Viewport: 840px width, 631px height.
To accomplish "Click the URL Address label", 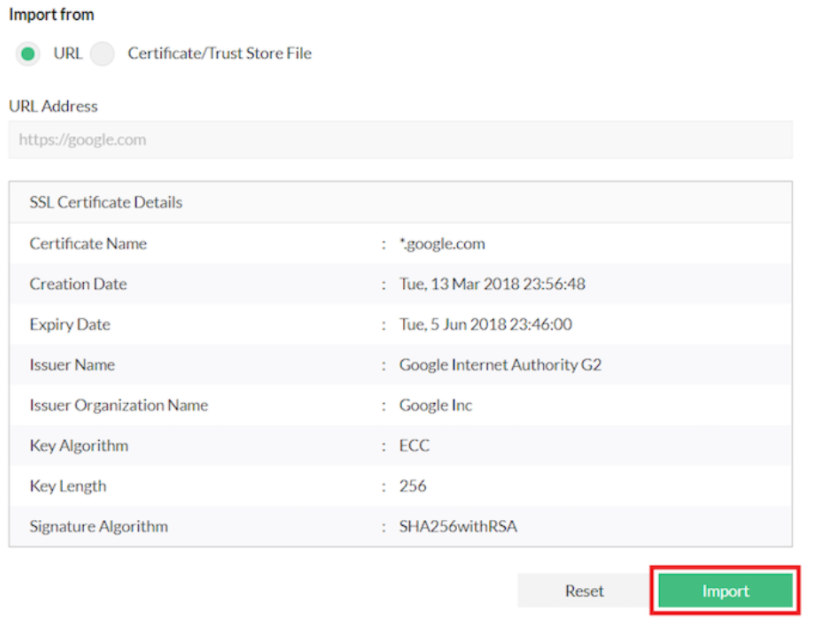I will [x=54, y=106].
